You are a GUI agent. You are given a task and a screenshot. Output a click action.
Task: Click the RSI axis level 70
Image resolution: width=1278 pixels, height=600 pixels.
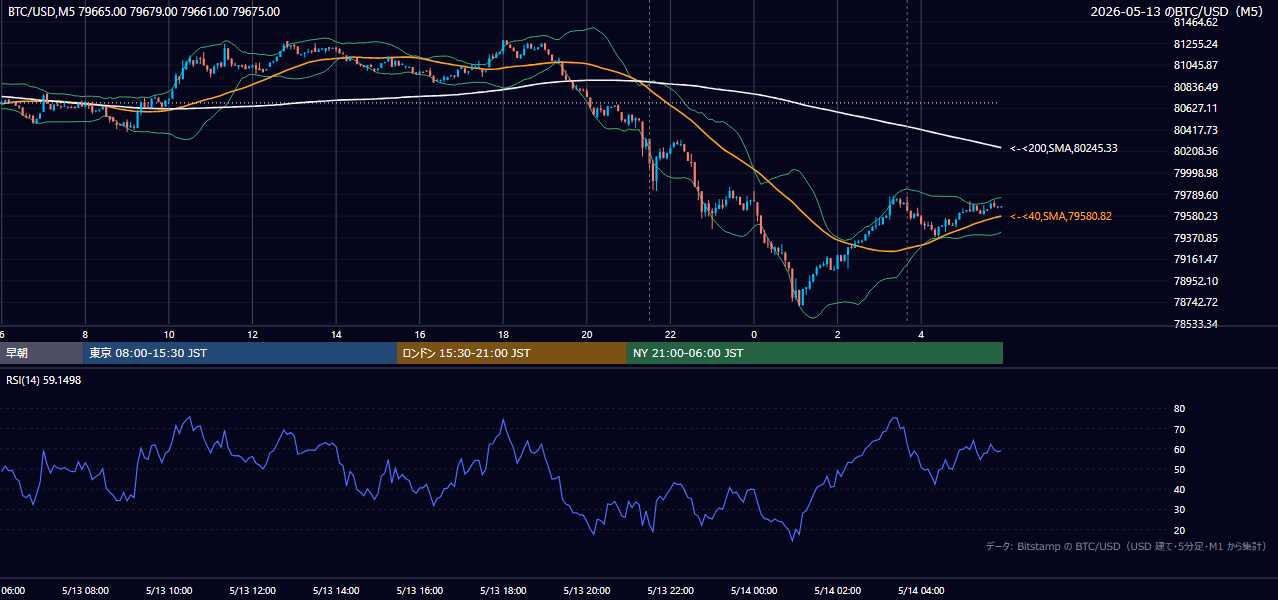[x=1180, y=429]
